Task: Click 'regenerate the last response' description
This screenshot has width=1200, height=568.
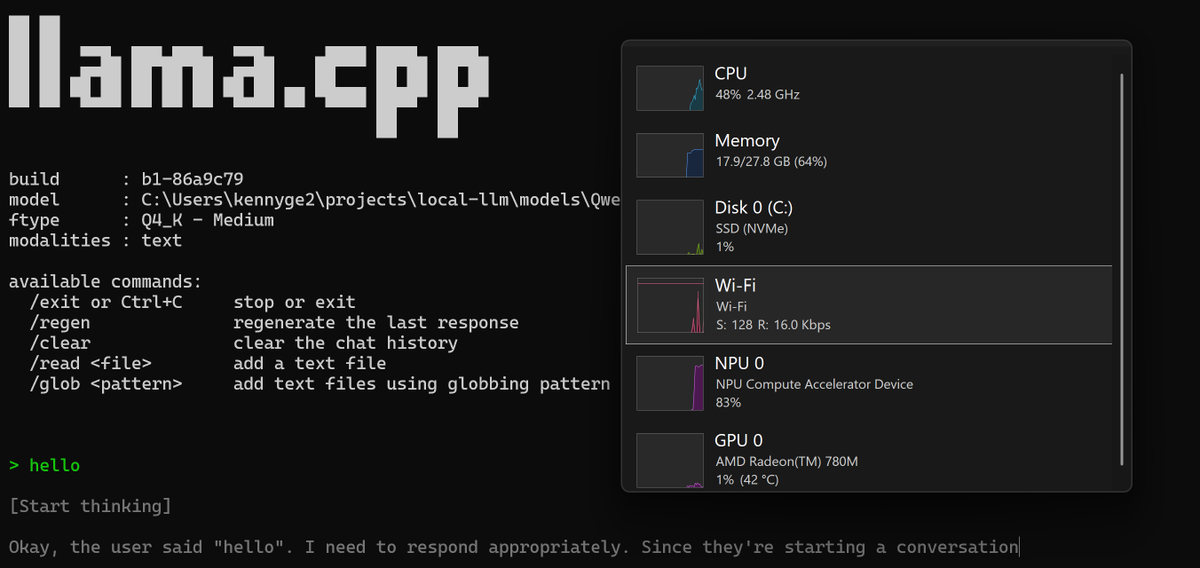Action: [x=376, y=323]
